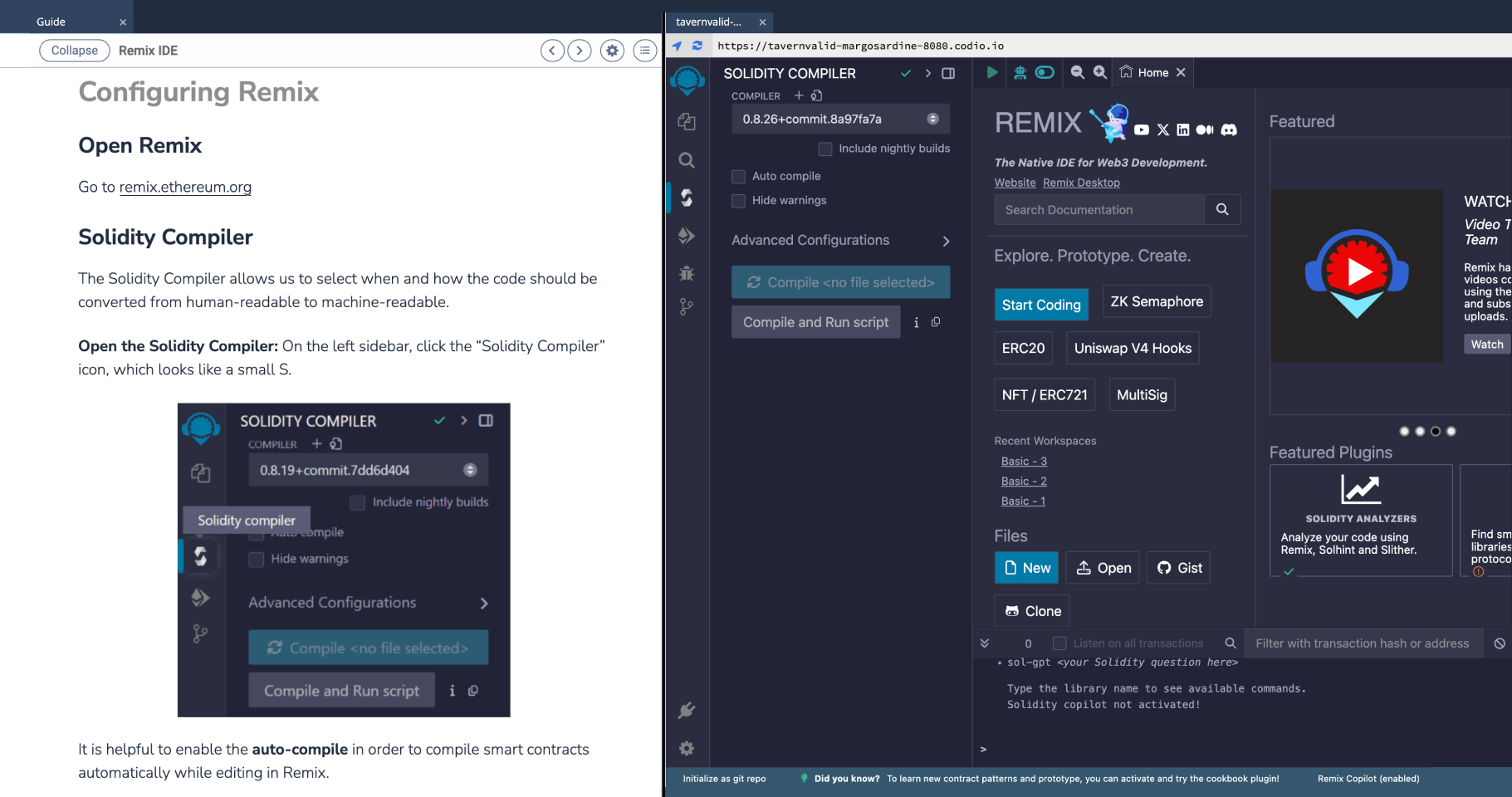Image resolution: width=1512 pixels, height=797 pixels.
Task: Open the Search in files sidebar icon
Action: 687,160
